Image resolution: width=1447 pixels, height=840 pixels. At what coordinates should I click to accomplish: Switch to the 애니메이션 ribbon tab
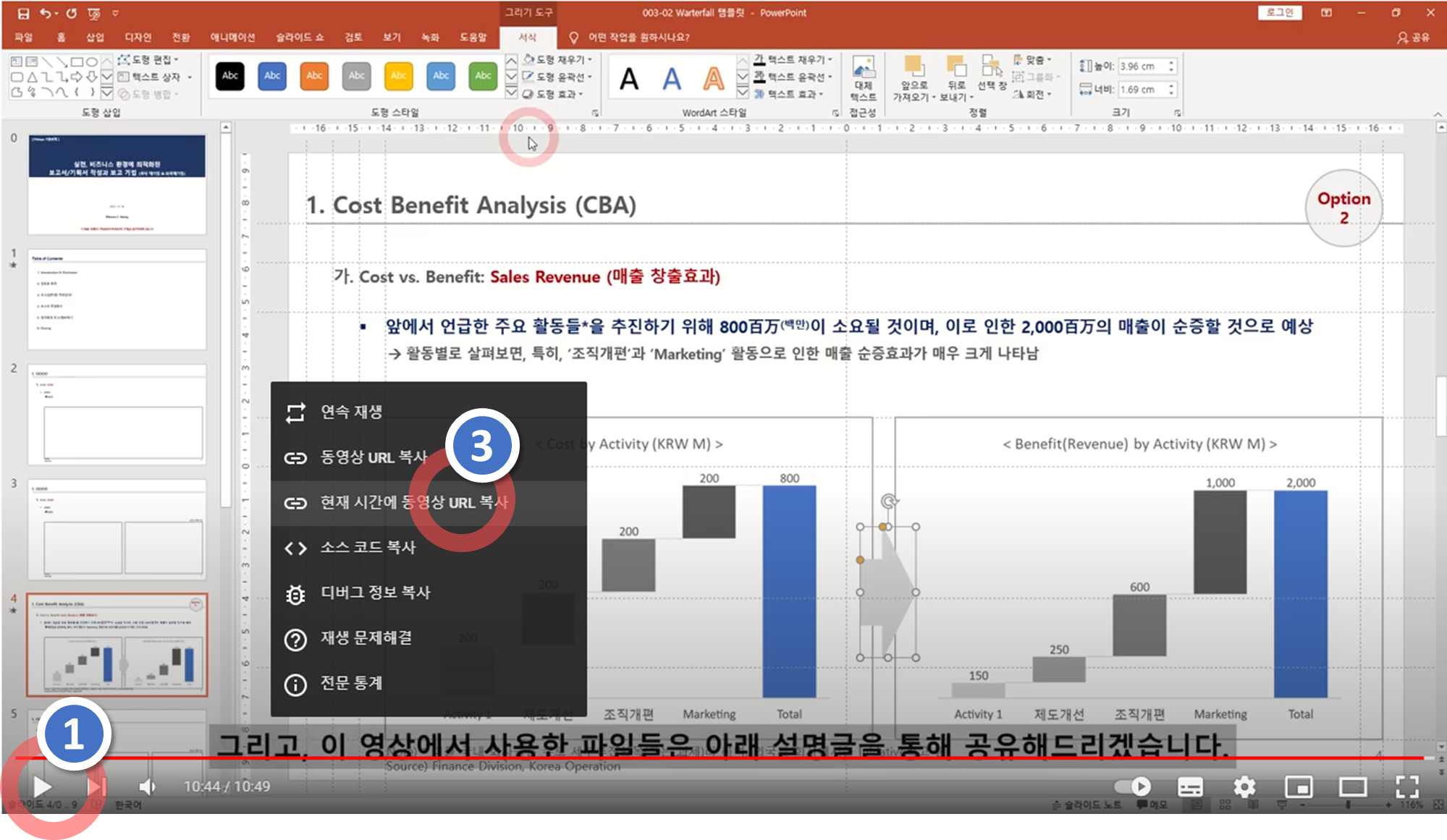(232, 37)
